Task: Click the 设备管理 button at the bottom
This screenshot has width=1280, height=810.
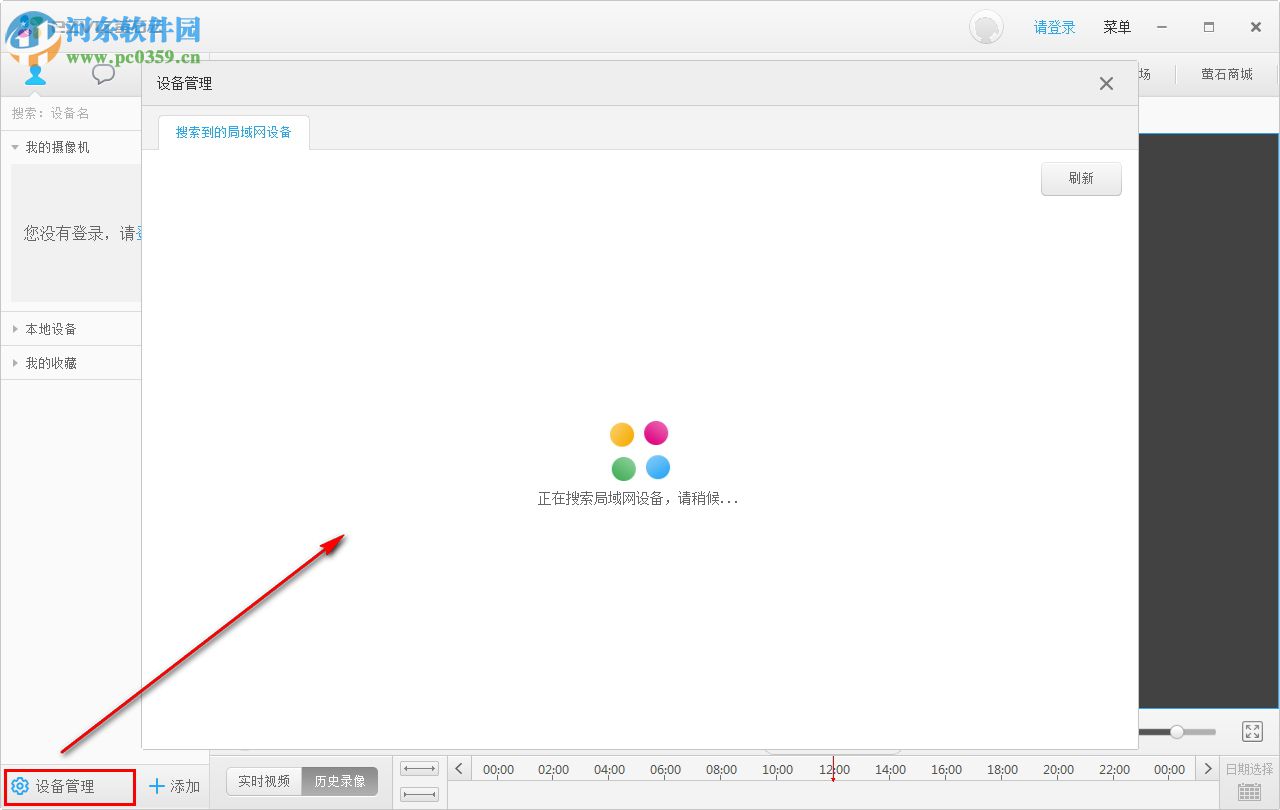Action: tap(69, 787)
